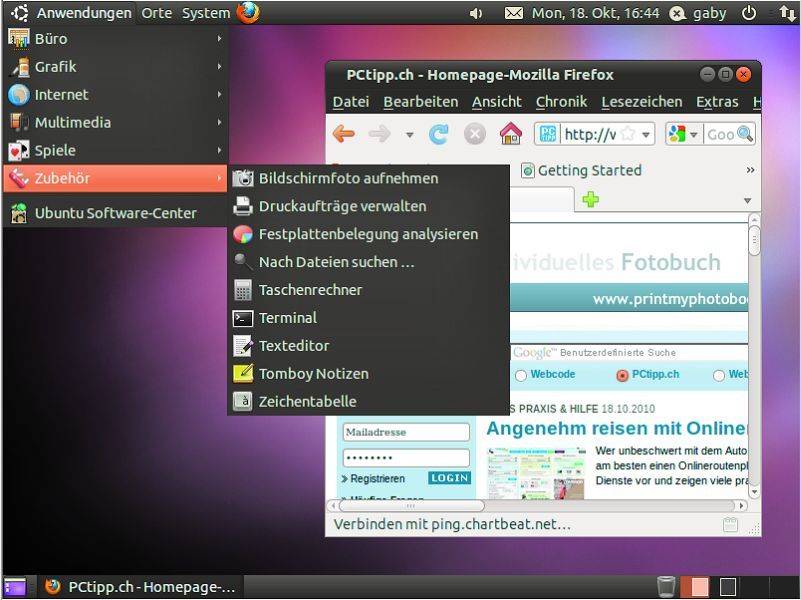Click the PCtipp site icon in address bar
This screenshot has height=600, width=801.
(548, 134)
